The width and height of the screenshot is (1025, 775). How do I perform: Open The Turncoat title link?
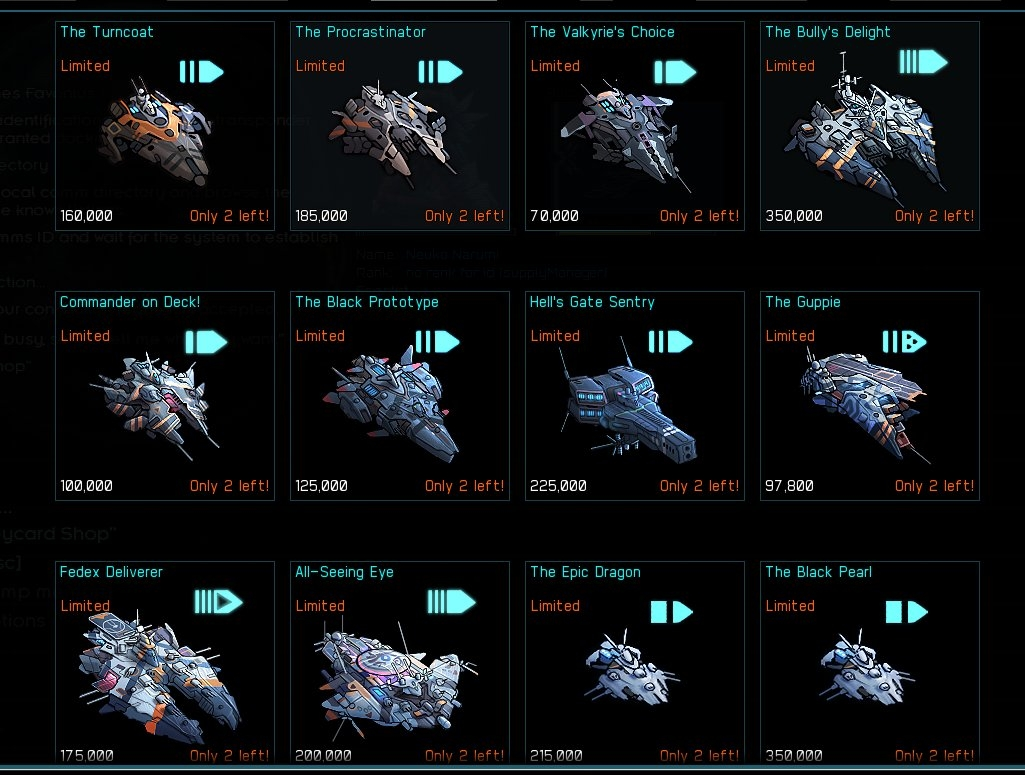107,32
